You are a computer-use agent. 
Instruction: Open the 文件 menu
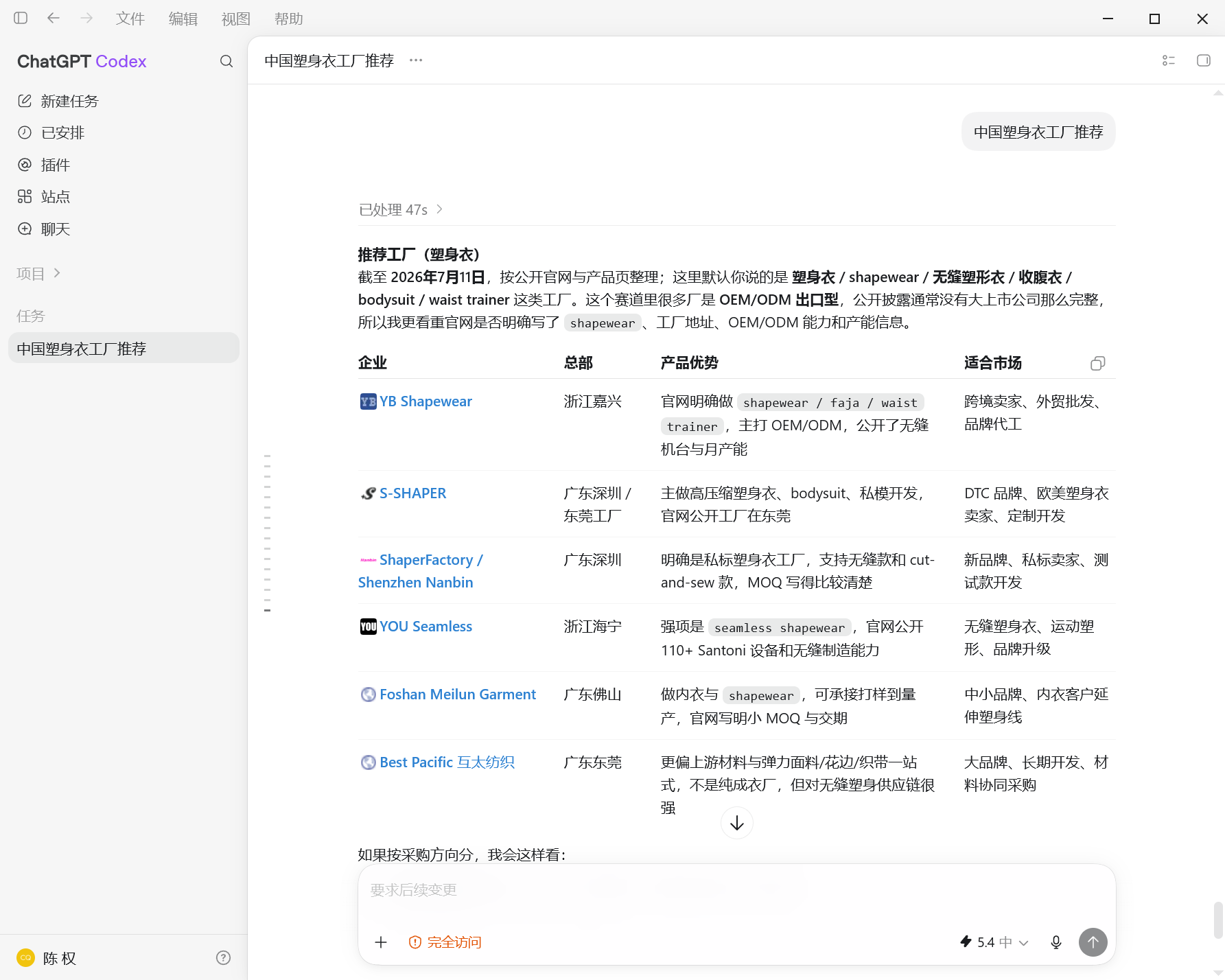(x=130, y=19)
